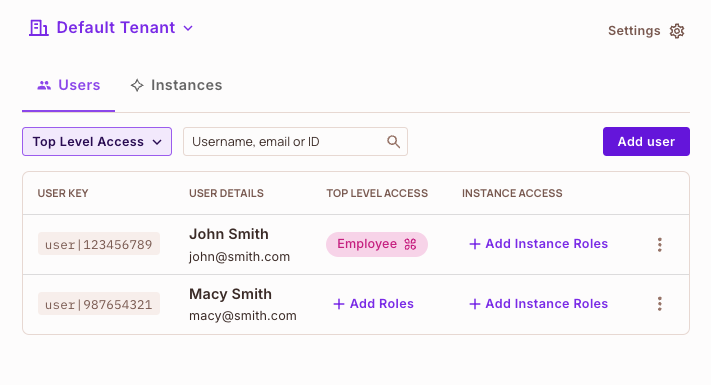Image resolution: width=711 pixels, height=385 pixels.
Task: Focus the Username, email or ID field
Action: pos(295,141)
